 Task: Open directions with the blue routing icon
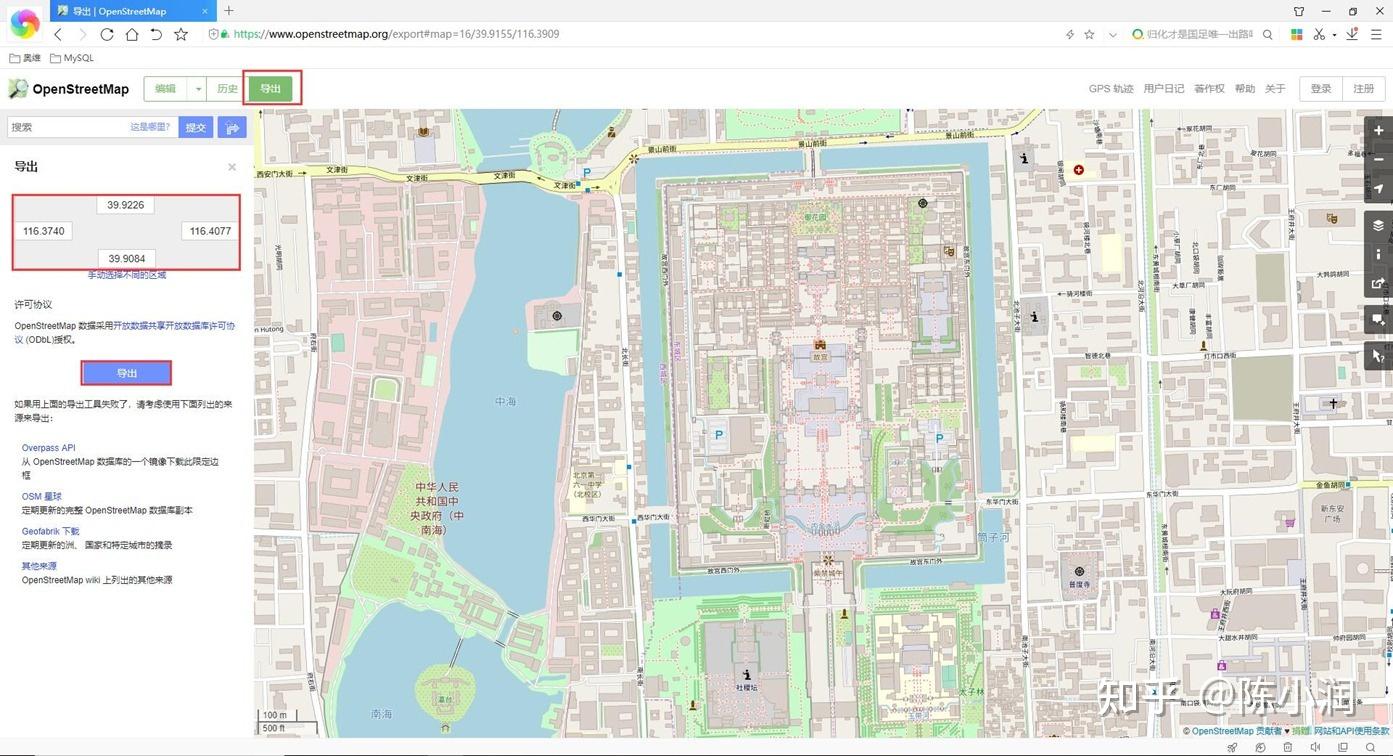[x=231, y=127]
